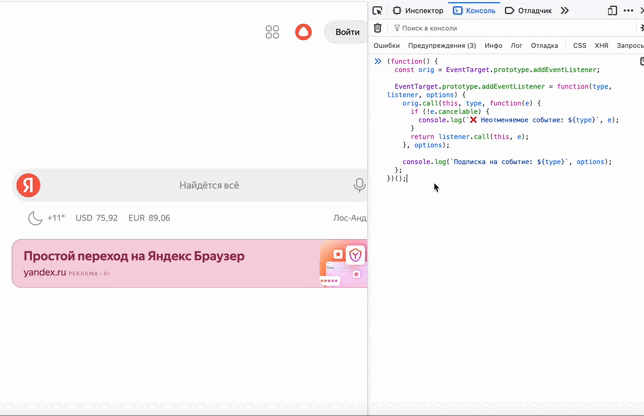Toggle the Ошибки filter

386,46
